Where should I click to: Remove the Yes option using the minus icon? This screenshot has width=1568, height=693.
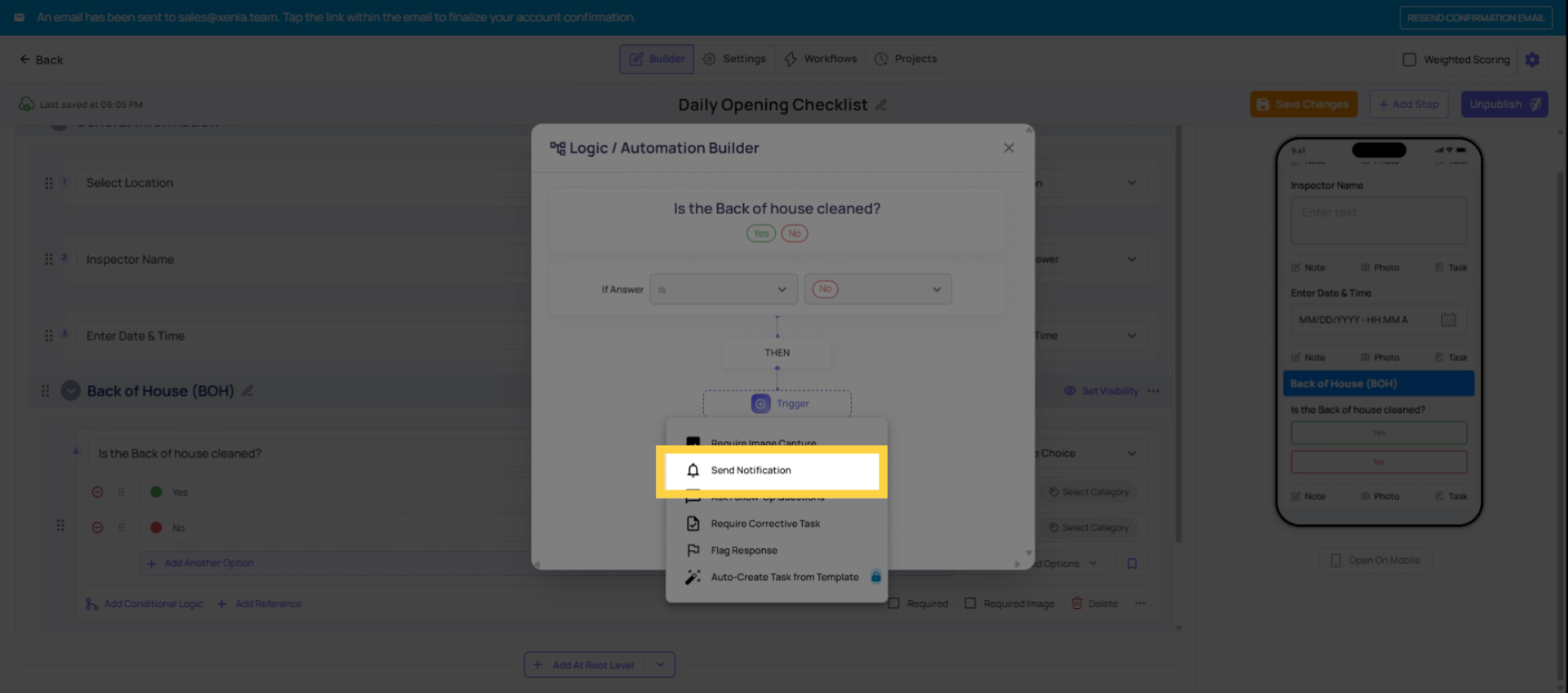97,492
